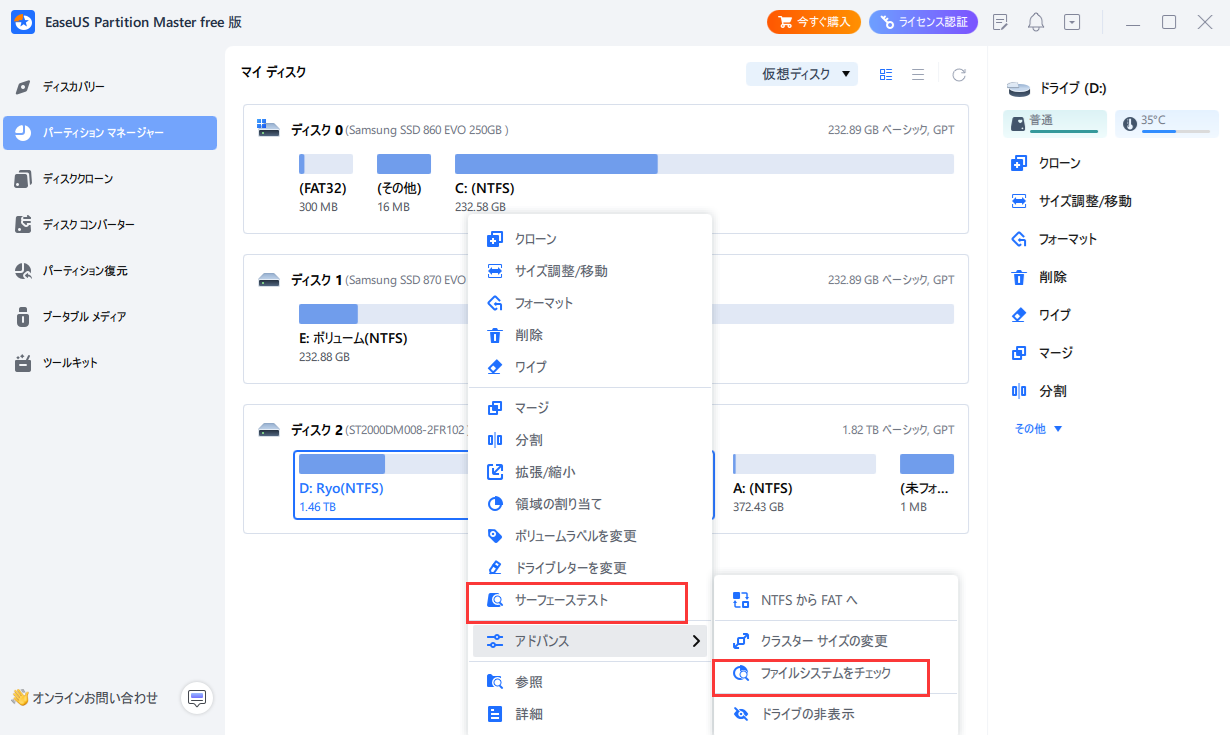Click the Clone icon in right panel

pos(1019,163)
